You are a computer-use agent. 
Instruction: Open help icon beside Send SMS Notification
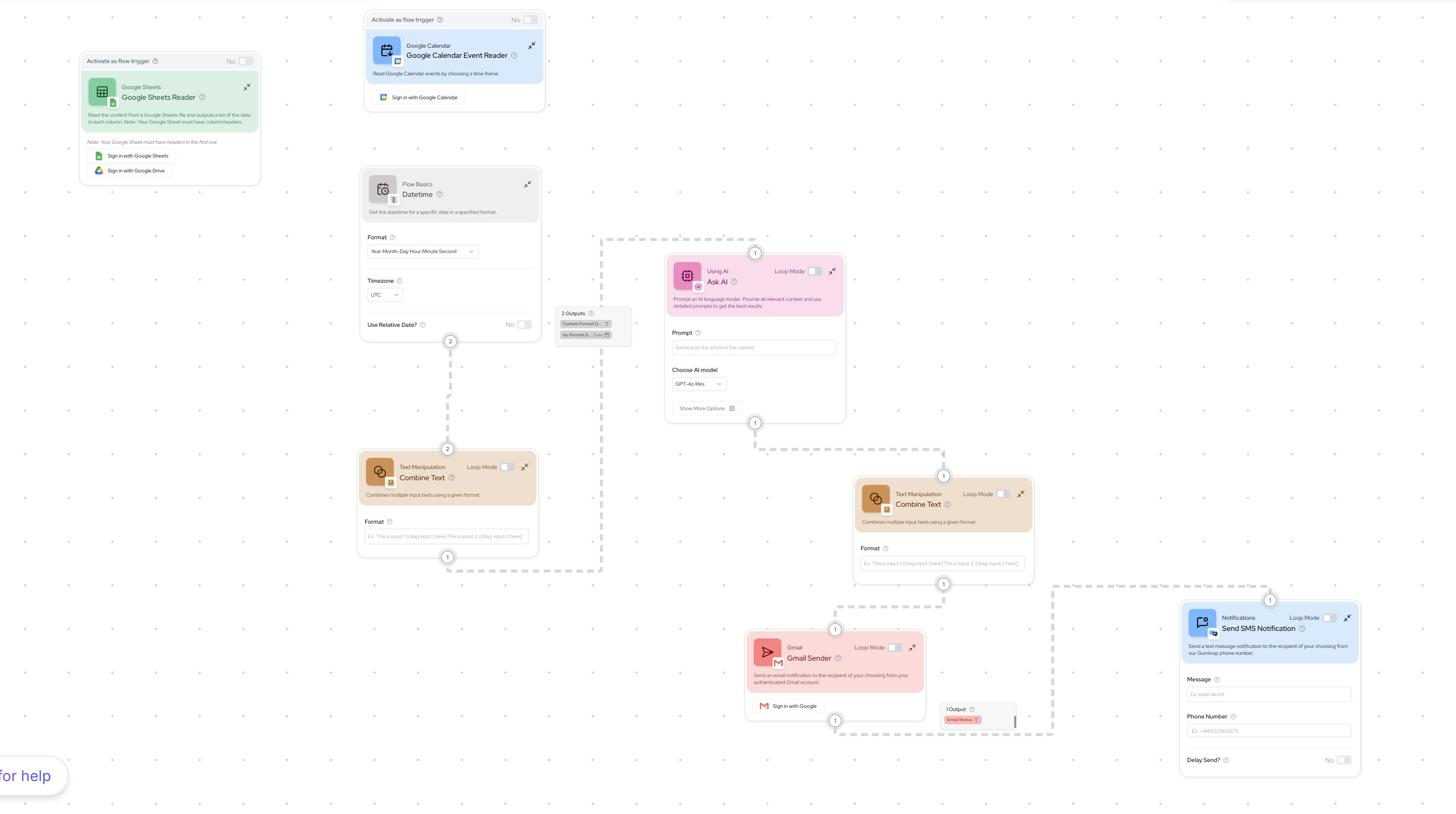point(1302,629)
